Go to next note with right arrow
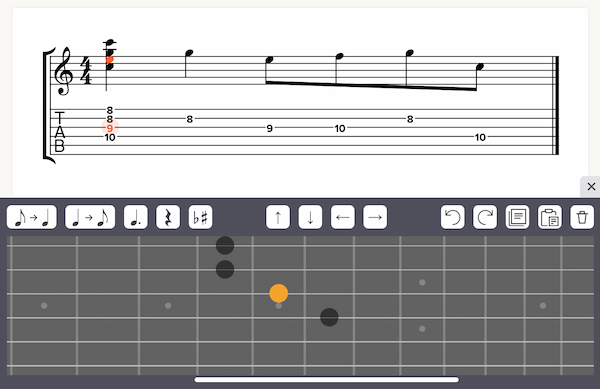 tap(375, 217)
